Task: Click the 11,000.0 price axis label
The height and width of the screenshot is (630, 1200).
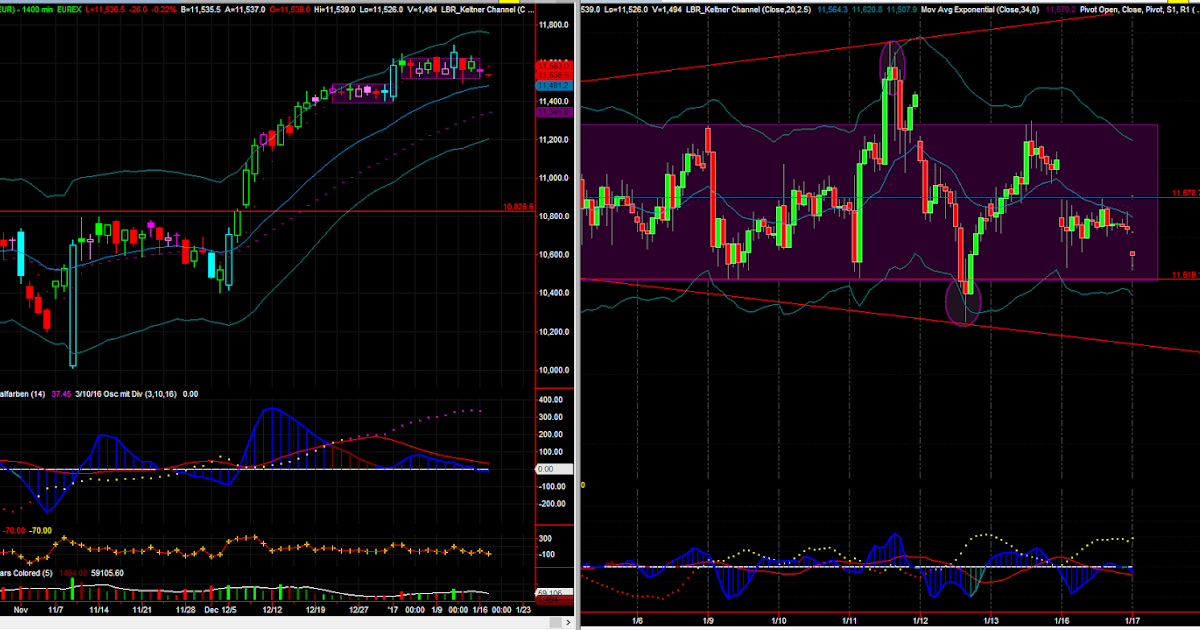Action: pos(554,178)
